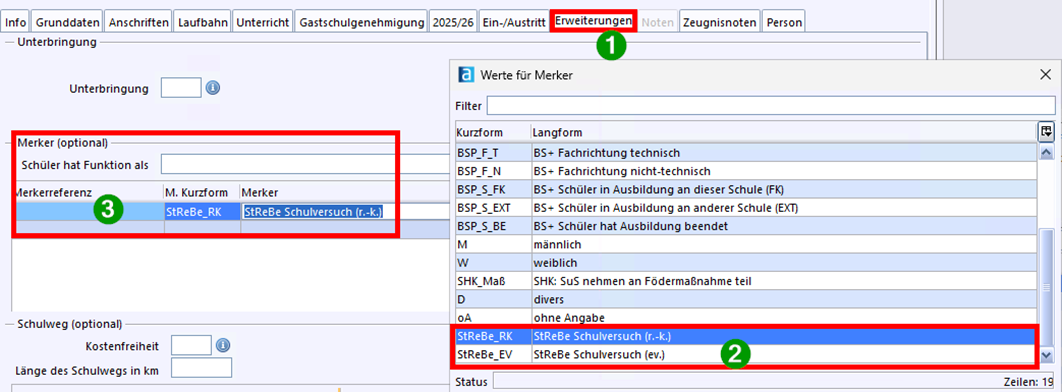Click the scroll down arrow in the Merker list
The width and height of the screenshot is (1062, 392).
click(x=1046, y=355)
